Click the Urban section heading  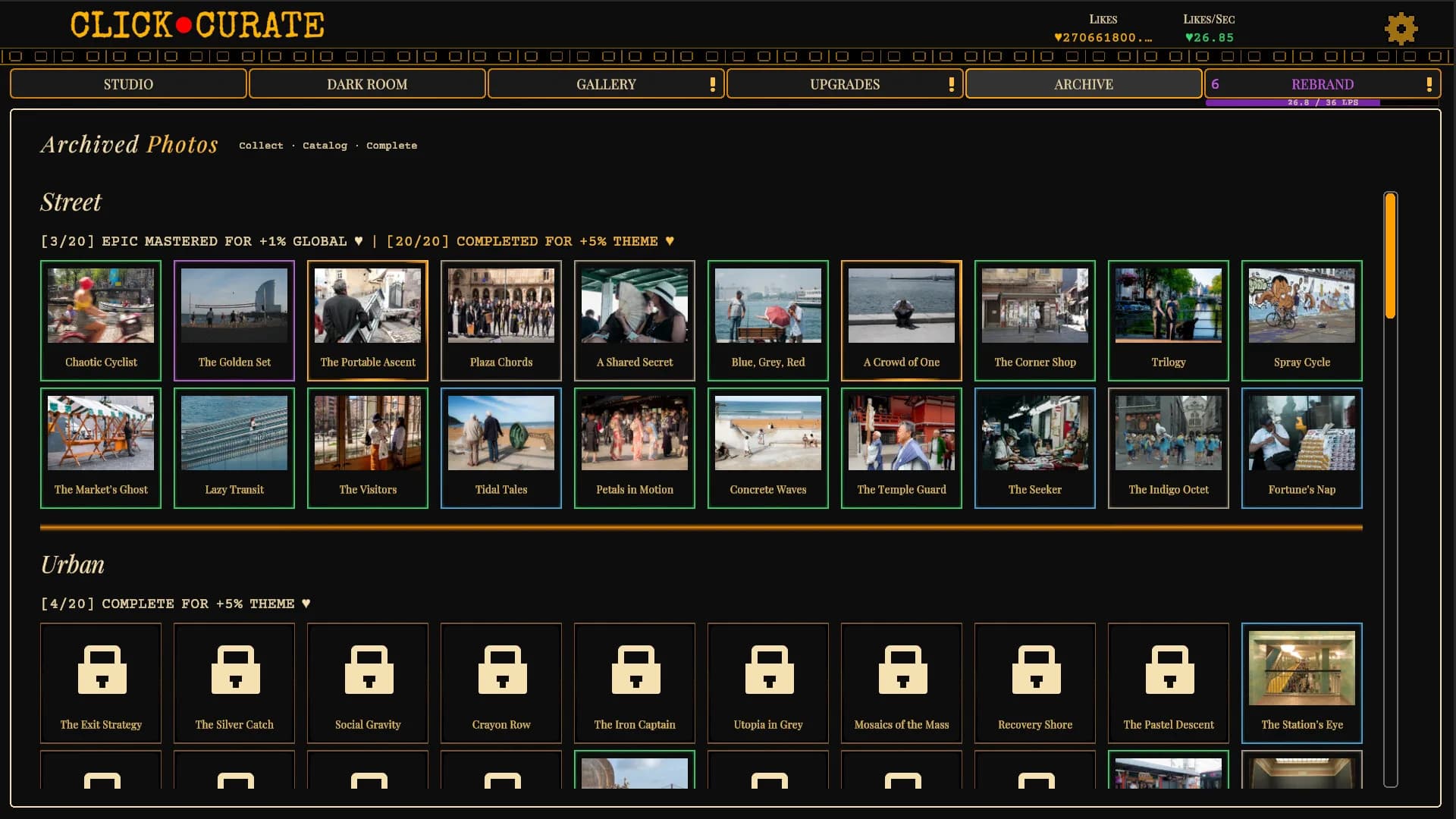click(x=73, y=565)
